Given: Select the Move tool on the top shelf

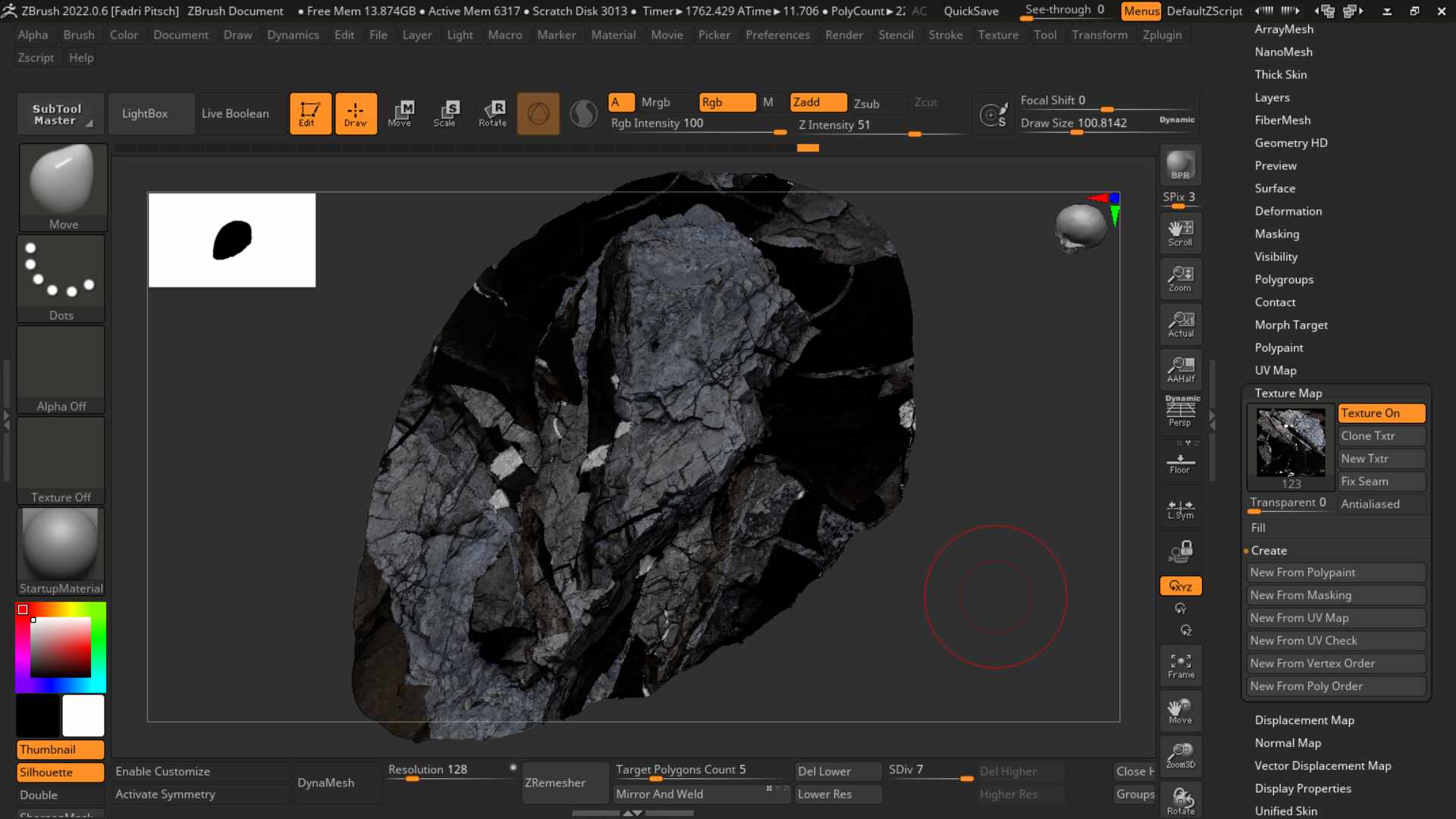Looking at the screenshot, I should 401,113.
